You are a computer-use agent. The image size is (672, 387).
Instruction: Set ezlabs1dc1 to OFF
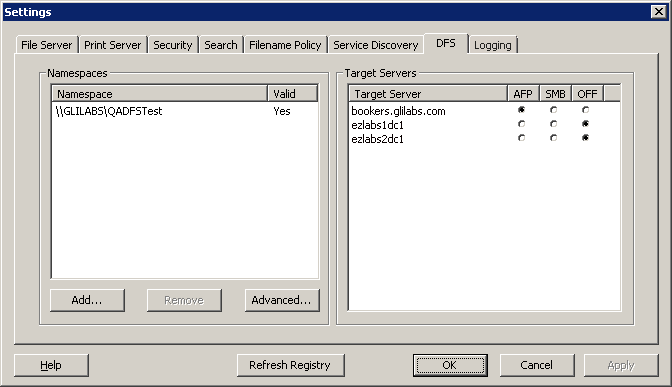tap(585, 124)
